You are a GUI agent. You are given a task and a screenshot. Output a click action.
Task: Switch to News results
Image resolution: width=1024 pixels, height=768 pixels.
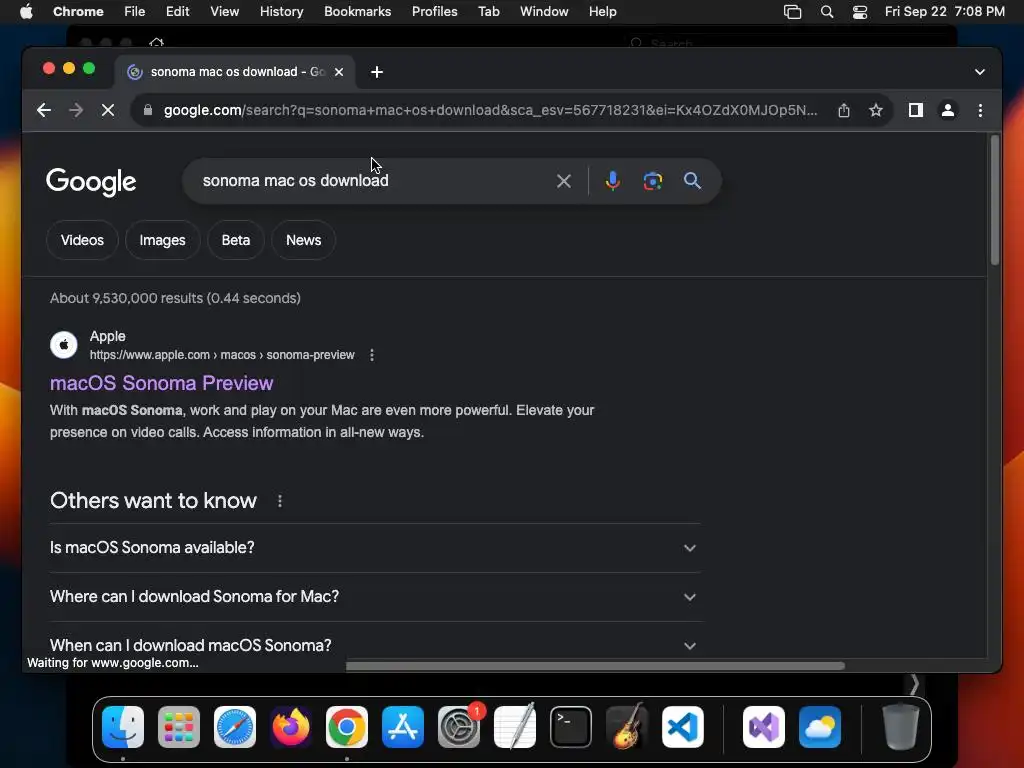[x=304, y=240]
